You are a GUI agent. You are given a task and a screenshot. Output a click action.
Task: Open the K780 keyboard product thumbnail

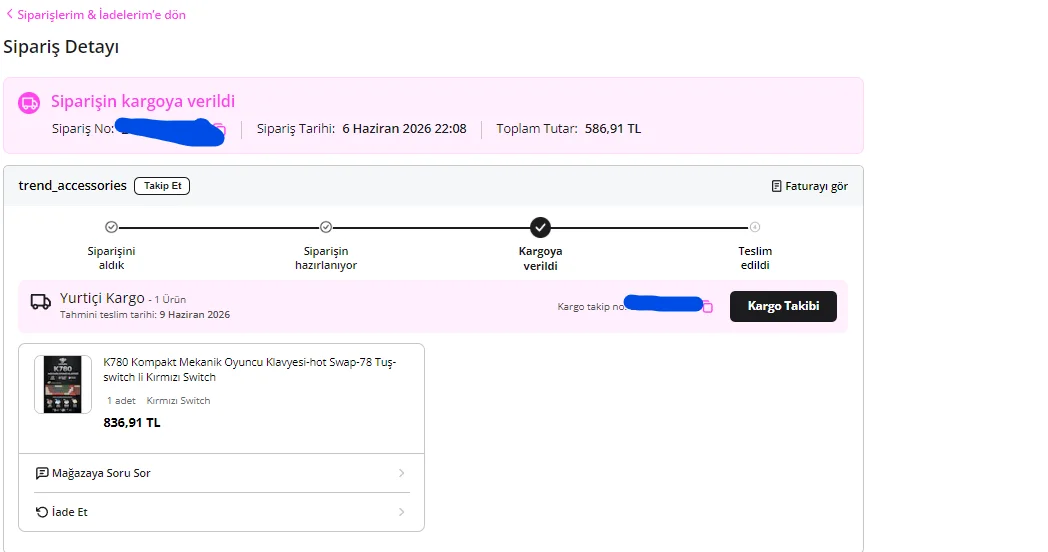(63, 384)
